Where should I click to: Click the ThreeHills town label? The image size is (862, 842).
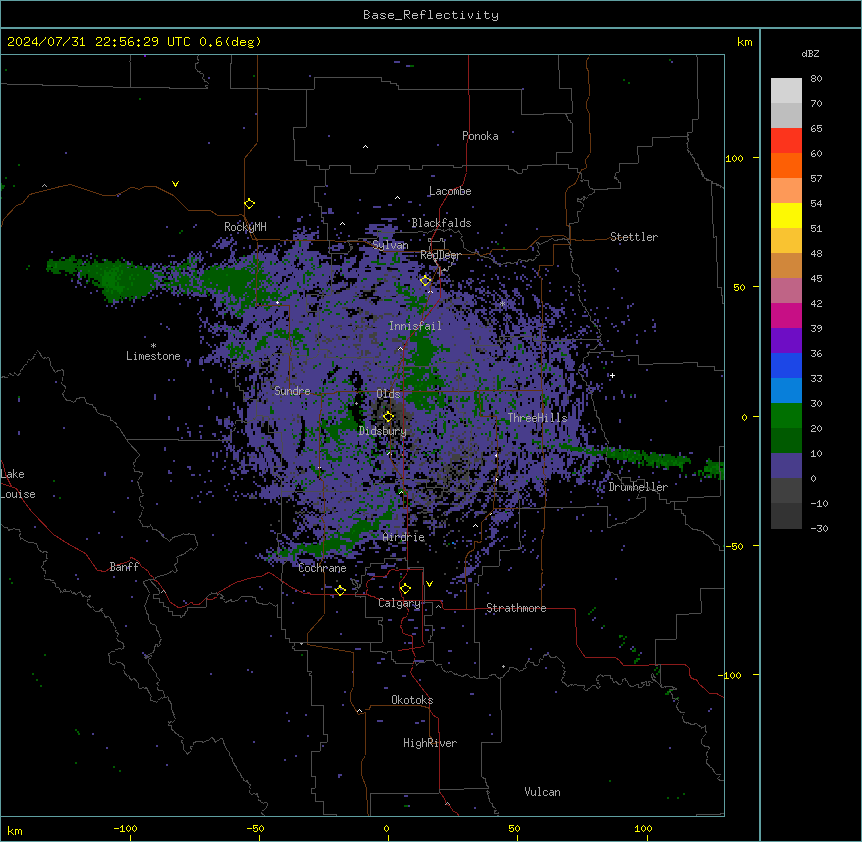(x=537, y=418)
